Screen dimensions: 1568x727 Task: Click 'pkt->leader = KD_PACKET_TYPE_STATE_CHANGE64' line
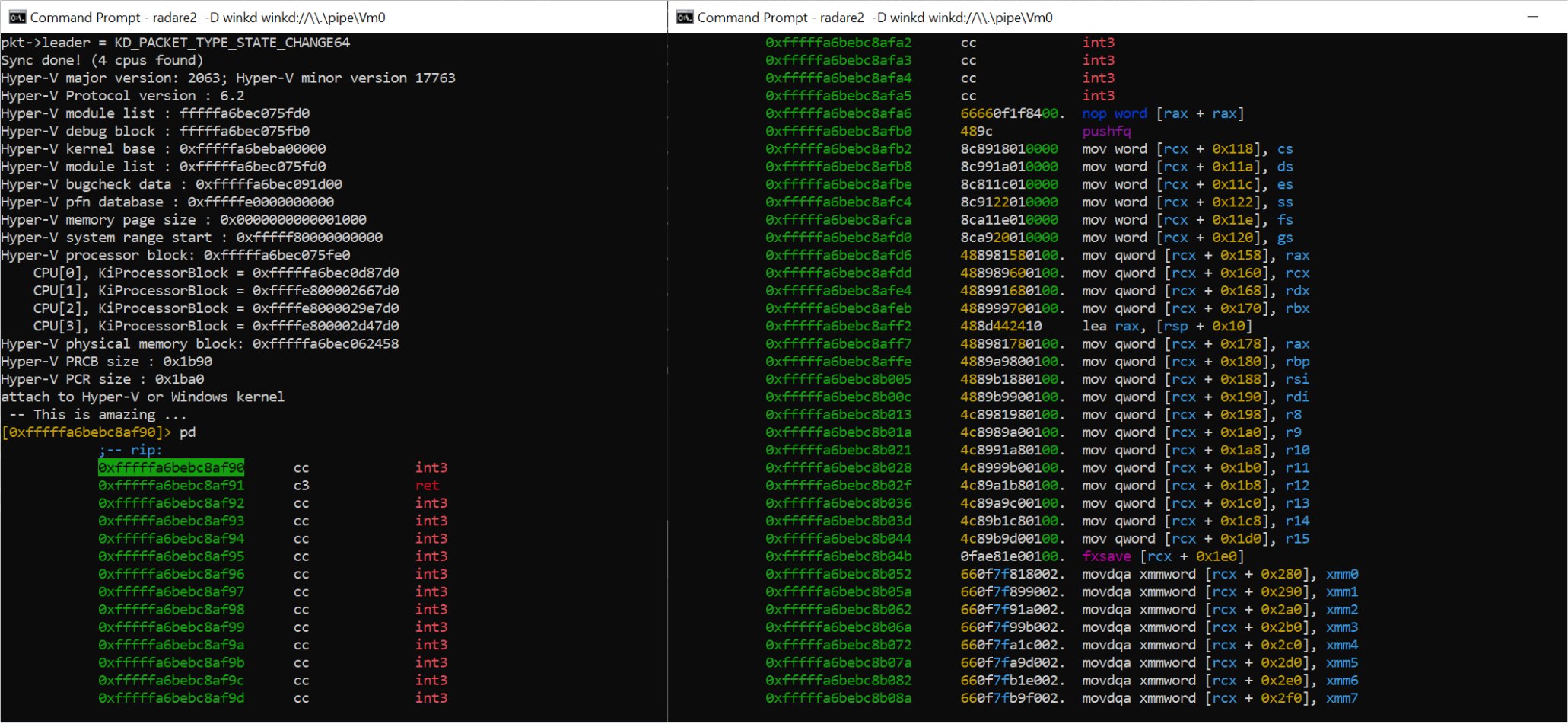coord(176,43)
